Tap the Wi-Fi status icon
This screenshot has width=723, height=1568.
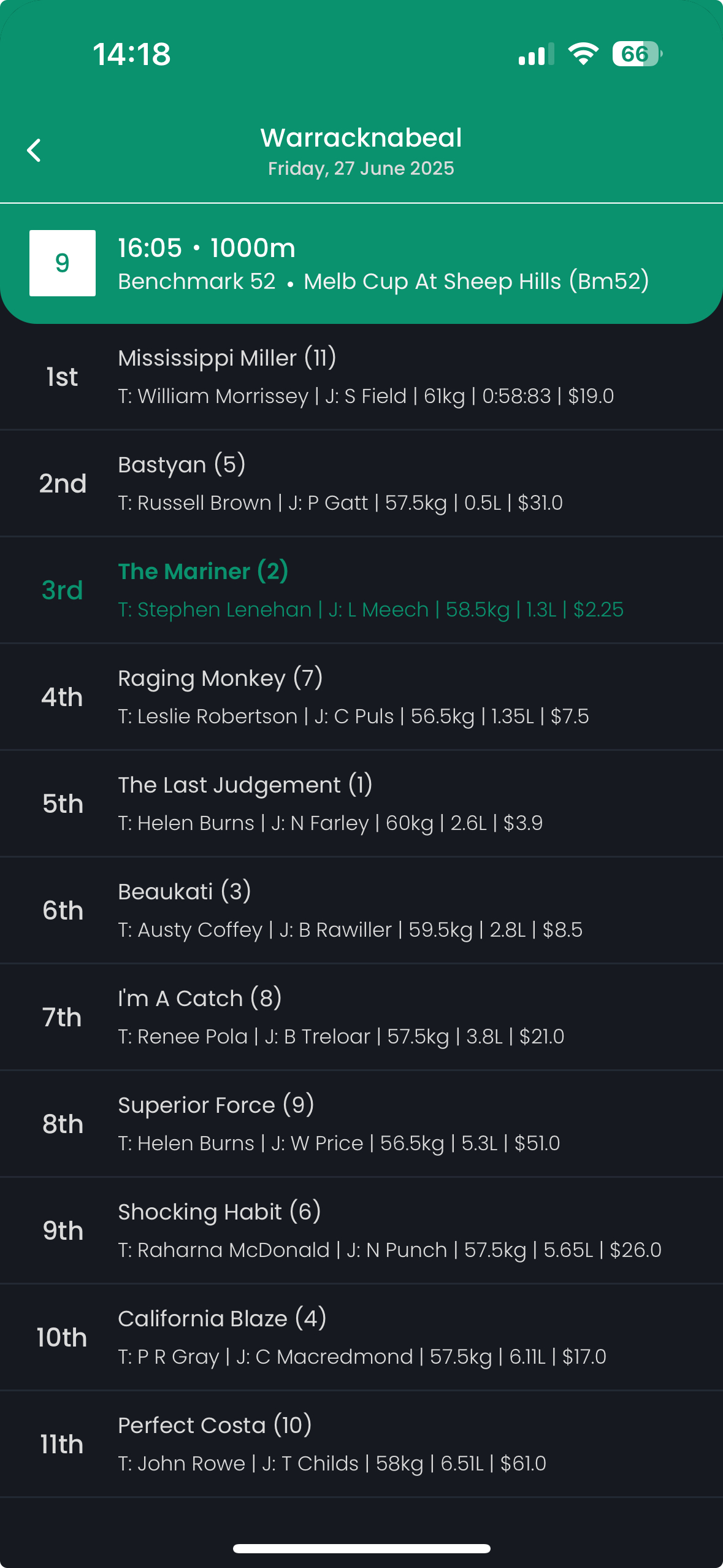583,54
